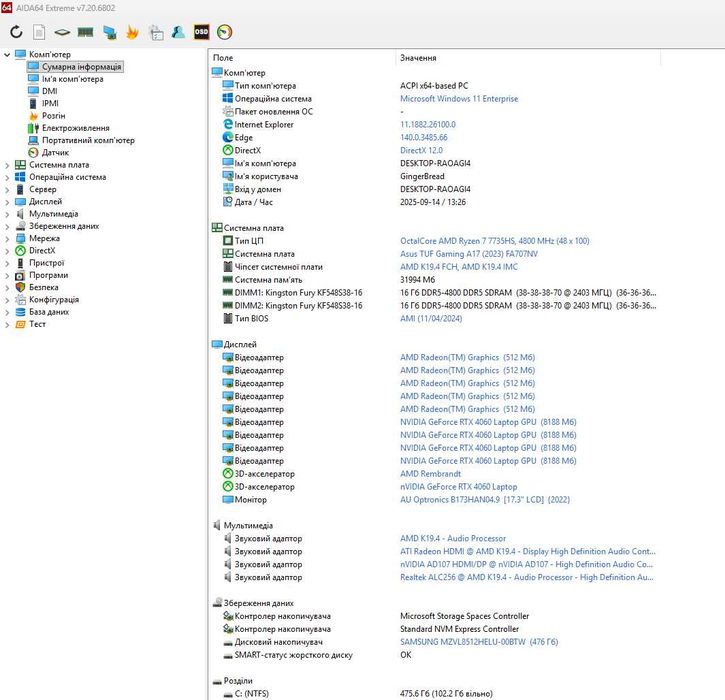Open the memory module benchmark icon
725x700 pixels.
click(x=86, y=32)
